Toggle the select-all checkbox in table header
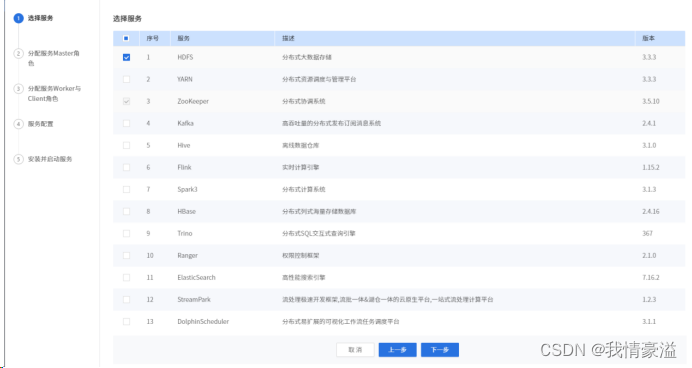Viewport: 692px width, 368px height. tap(126, 38)
